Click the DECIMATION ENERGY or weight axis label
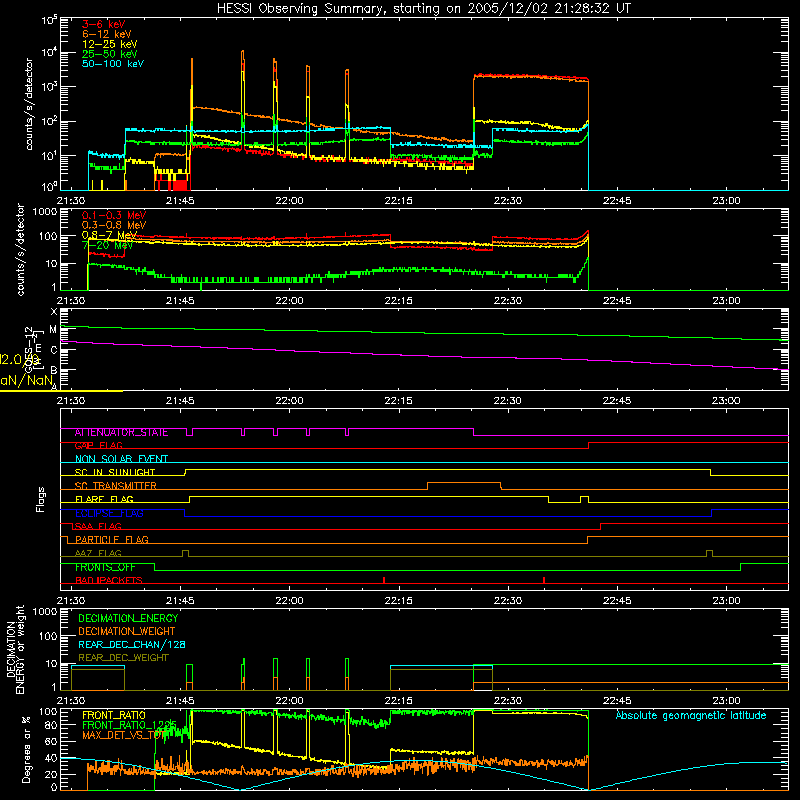Image resolution: width=800 pixels, height=800 pixels. 15,649
